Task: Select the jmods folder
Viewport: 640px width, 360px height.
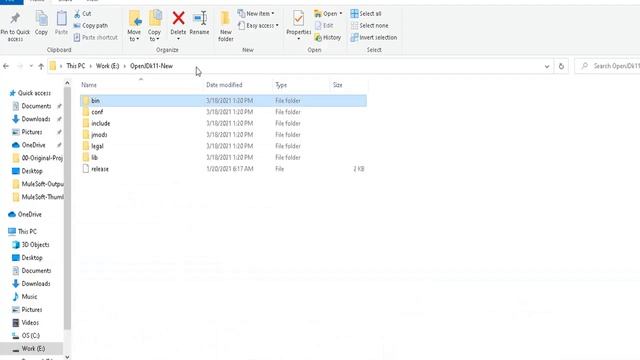Action: 223,135
